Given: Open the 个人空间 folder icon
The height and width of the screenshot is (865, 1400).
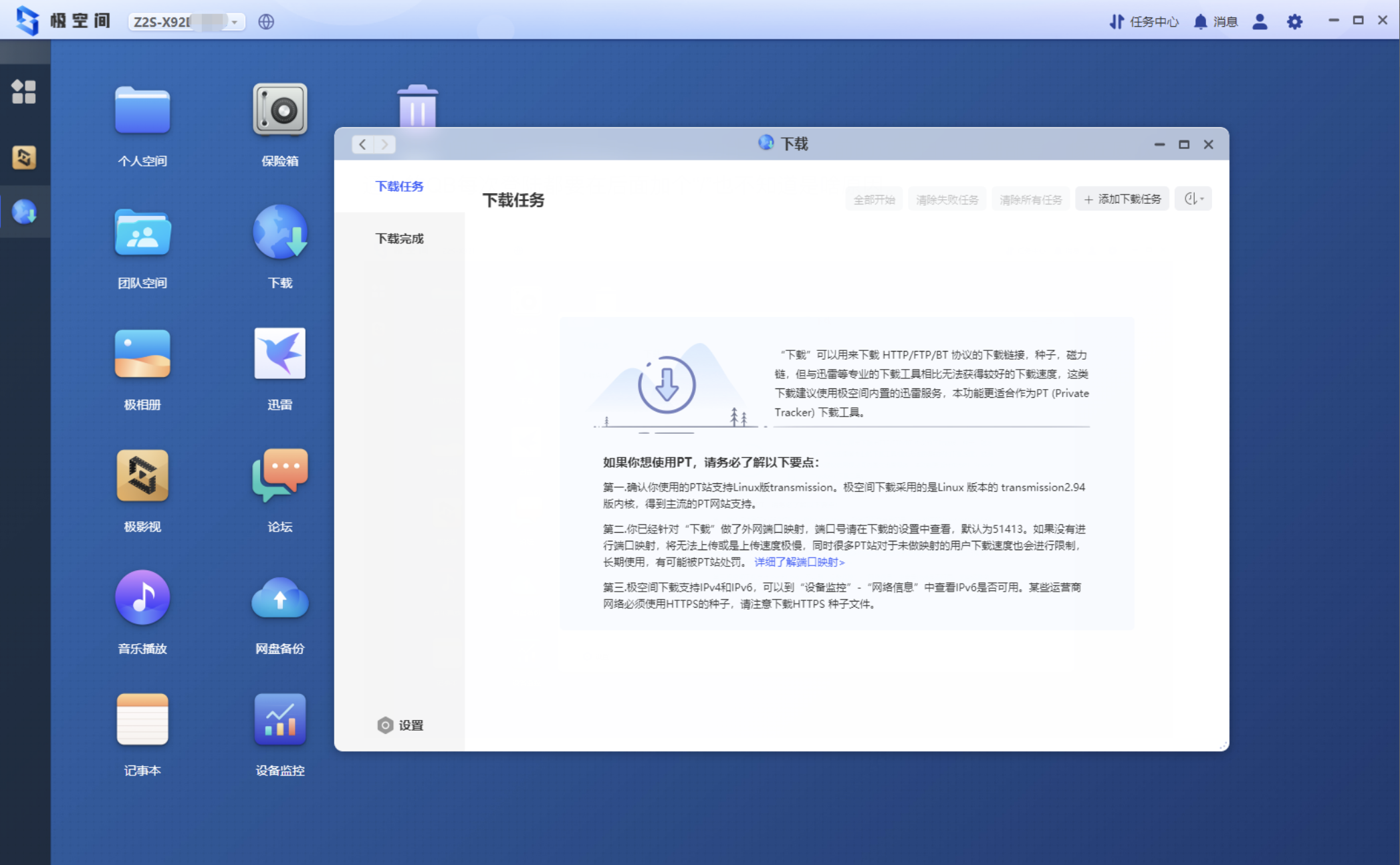Looking at the screenshot, I should point(142,110).
